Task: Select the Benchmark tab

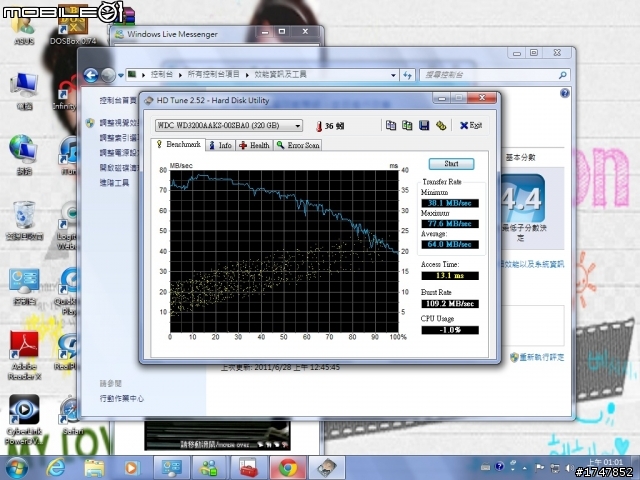Action: tap(178, 144)
